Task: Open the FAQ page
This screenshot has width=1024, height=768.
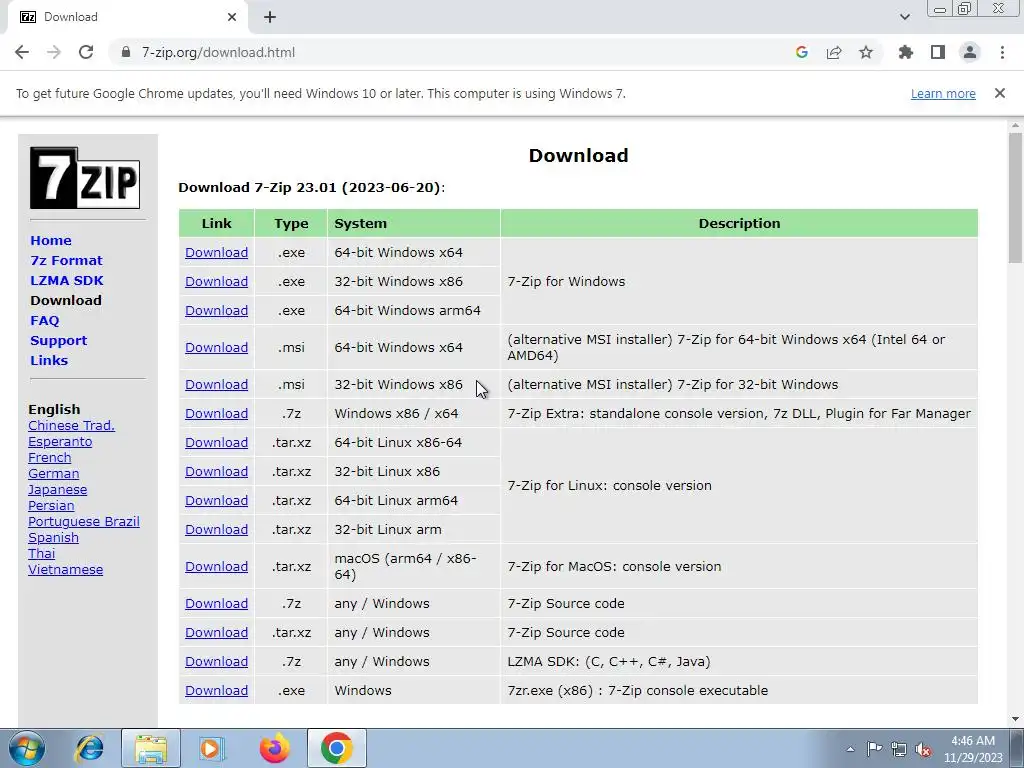Action: tap(44, 321)
